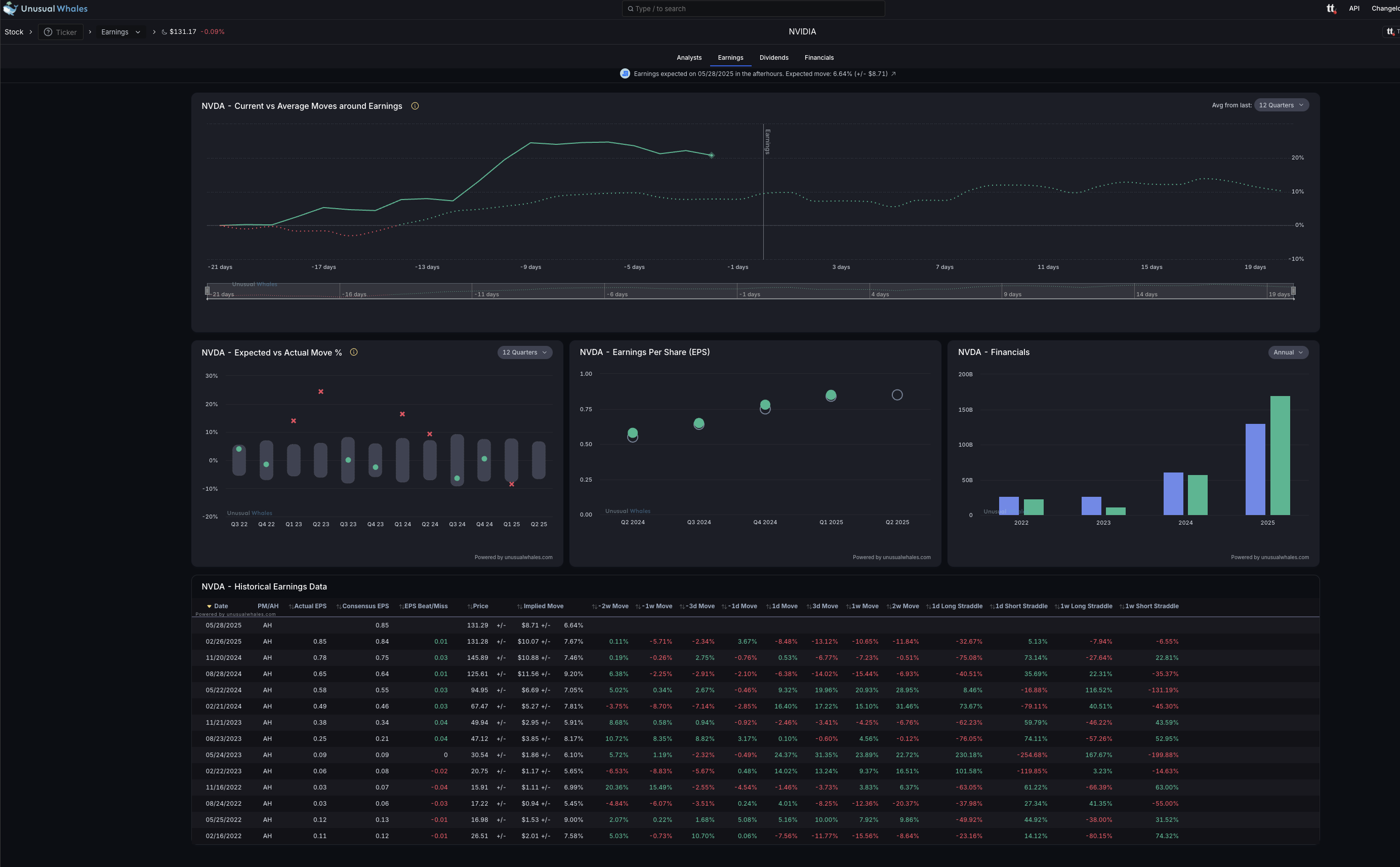Image resolution: width=1400 pixels, height=867 pixels.
Task: Click the 3d Move sort icon
Action: 809,606
